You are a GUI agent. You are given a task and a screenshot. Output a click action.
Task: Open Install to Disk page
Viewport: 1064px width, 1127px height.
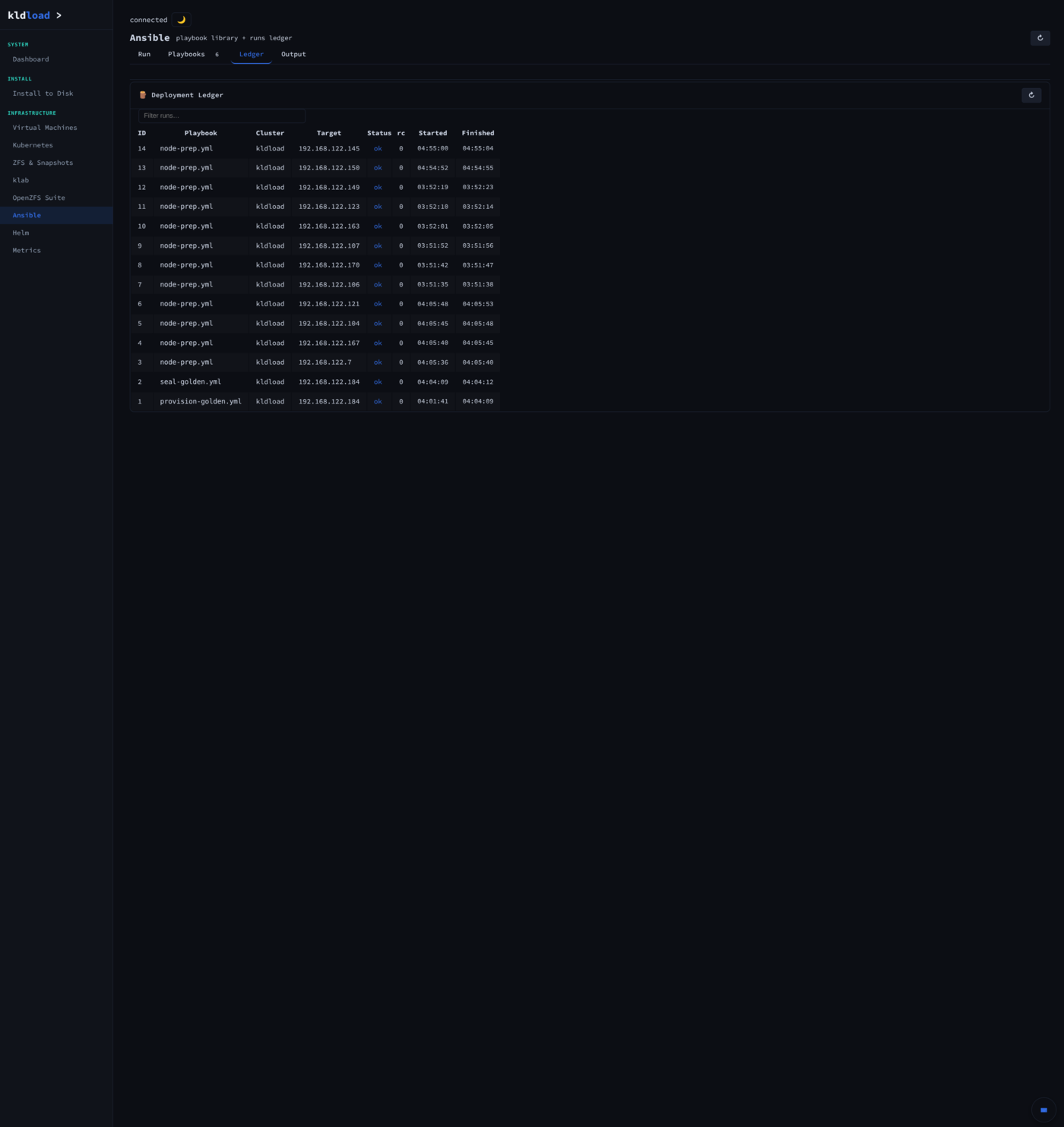(x=56, y=93)
